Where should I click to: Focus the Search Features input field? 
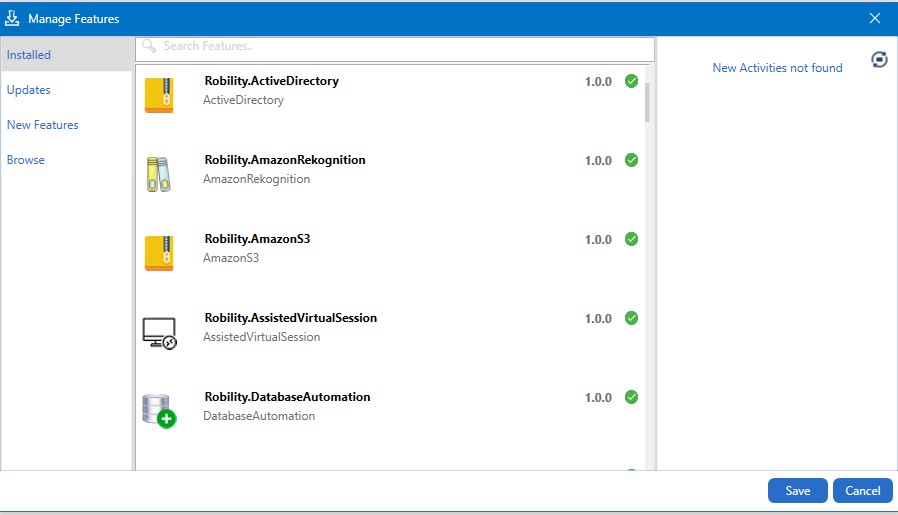[x=400, y=46]
